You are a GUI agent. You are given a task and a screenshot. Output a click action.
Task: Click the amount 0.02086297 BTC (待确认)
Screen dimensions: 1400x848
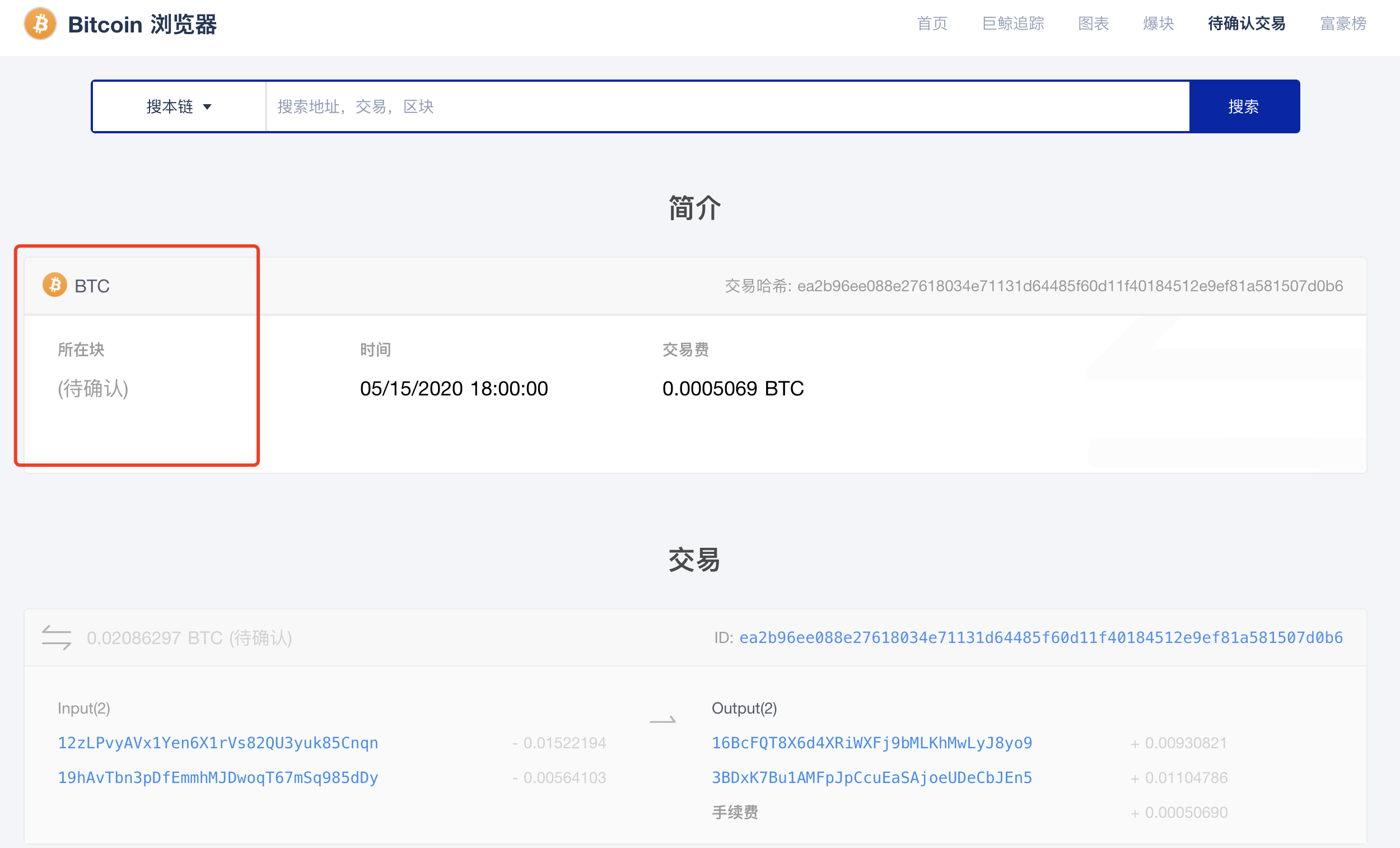click(189, 638)
